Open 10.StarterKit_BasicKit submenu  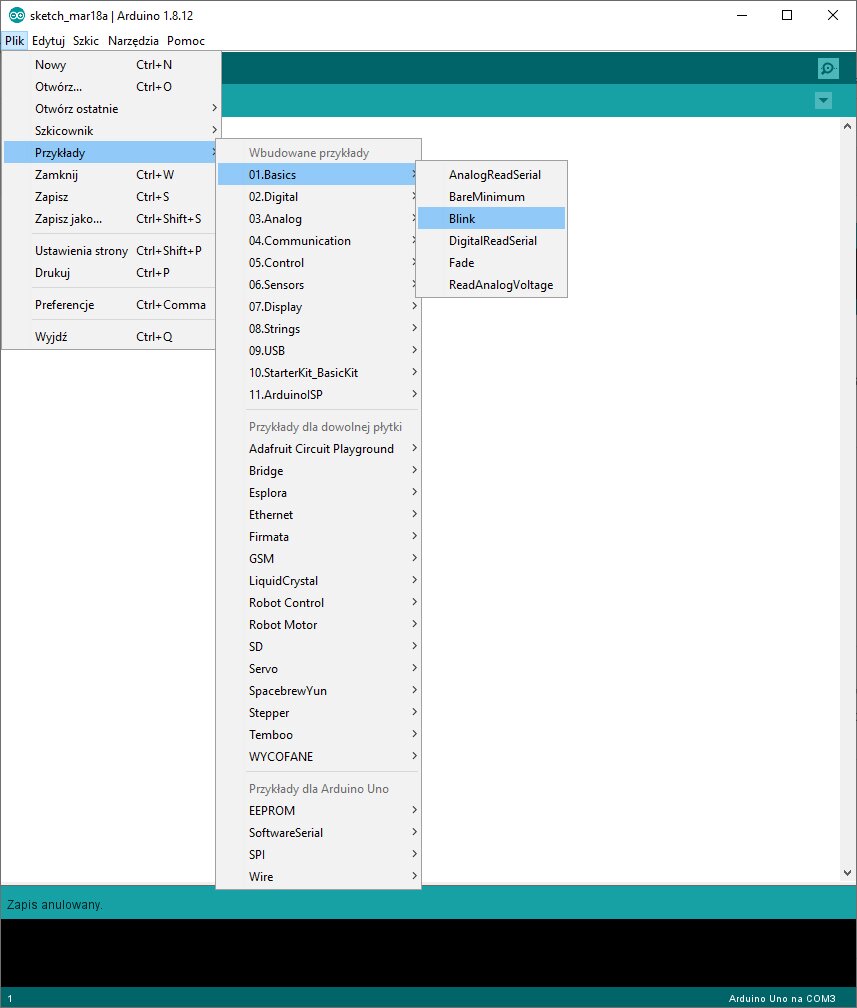318,373
